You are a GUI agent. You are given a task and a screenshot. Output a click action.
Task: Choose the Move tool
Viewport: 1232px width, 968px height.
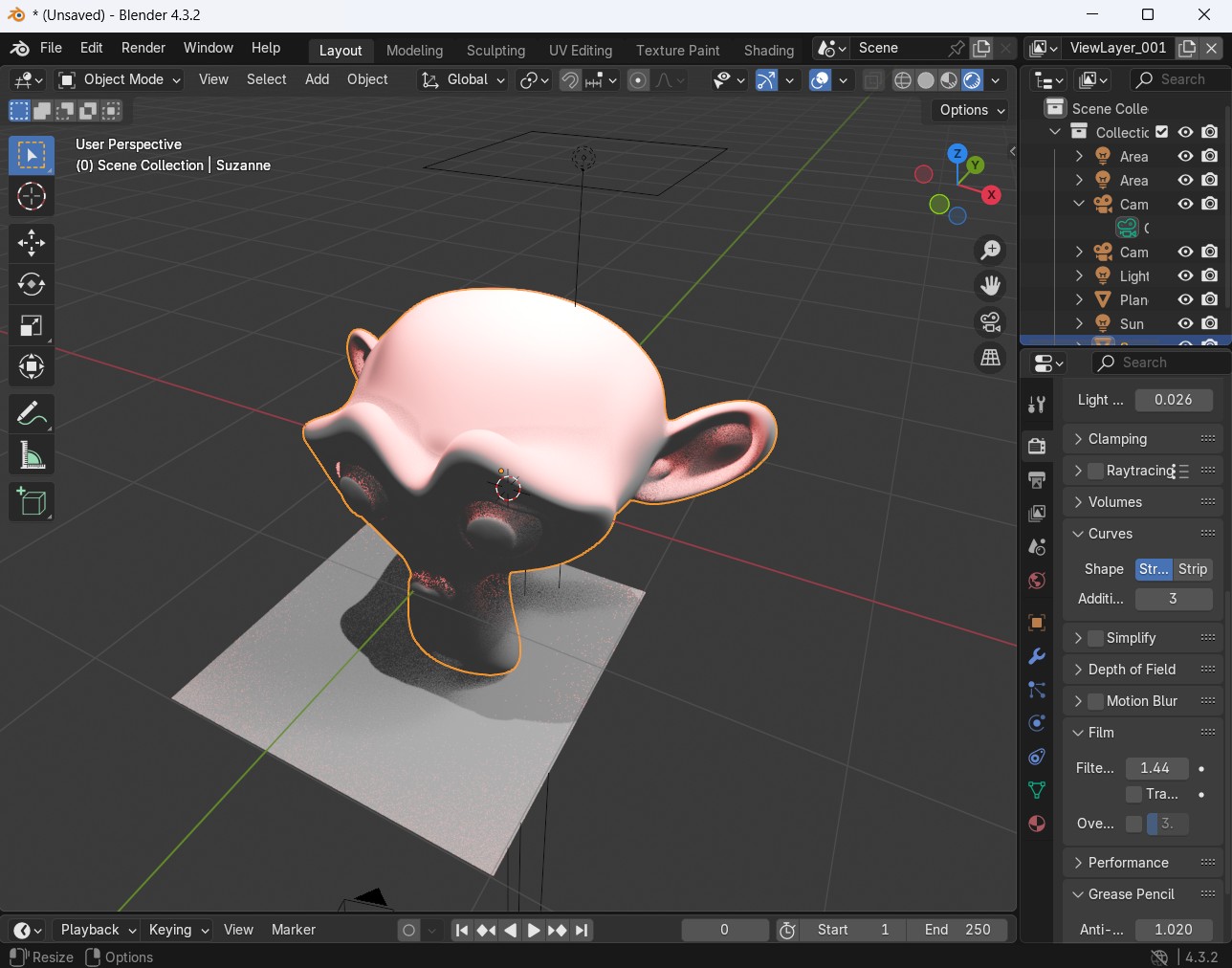pyautogui.click(x=32, y=243)
